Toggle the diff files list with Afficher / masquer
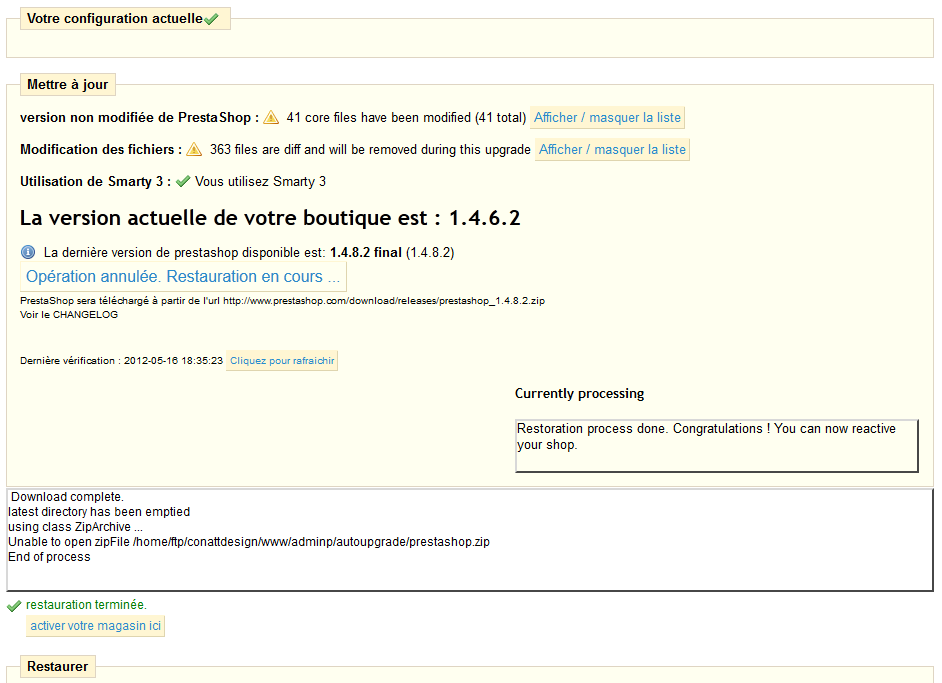 coord(612,150)
